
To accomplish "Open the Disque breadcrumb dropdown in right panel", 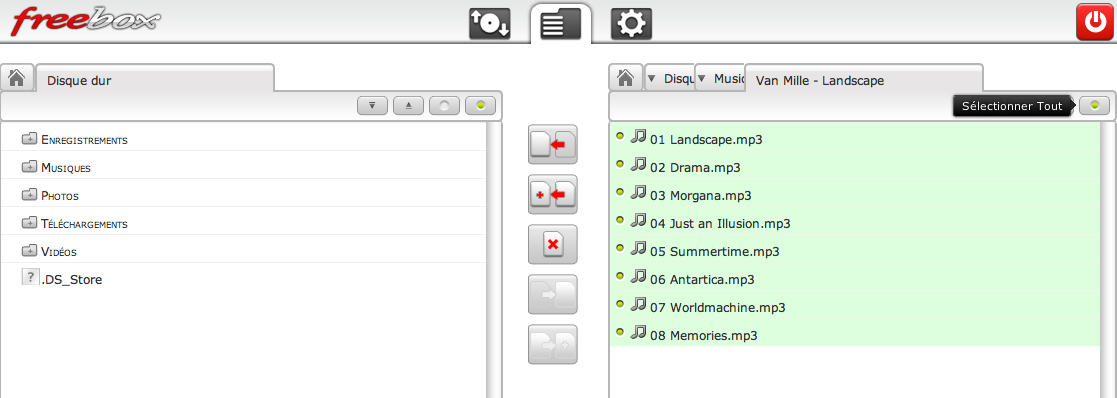I will [x=669, y=78].
